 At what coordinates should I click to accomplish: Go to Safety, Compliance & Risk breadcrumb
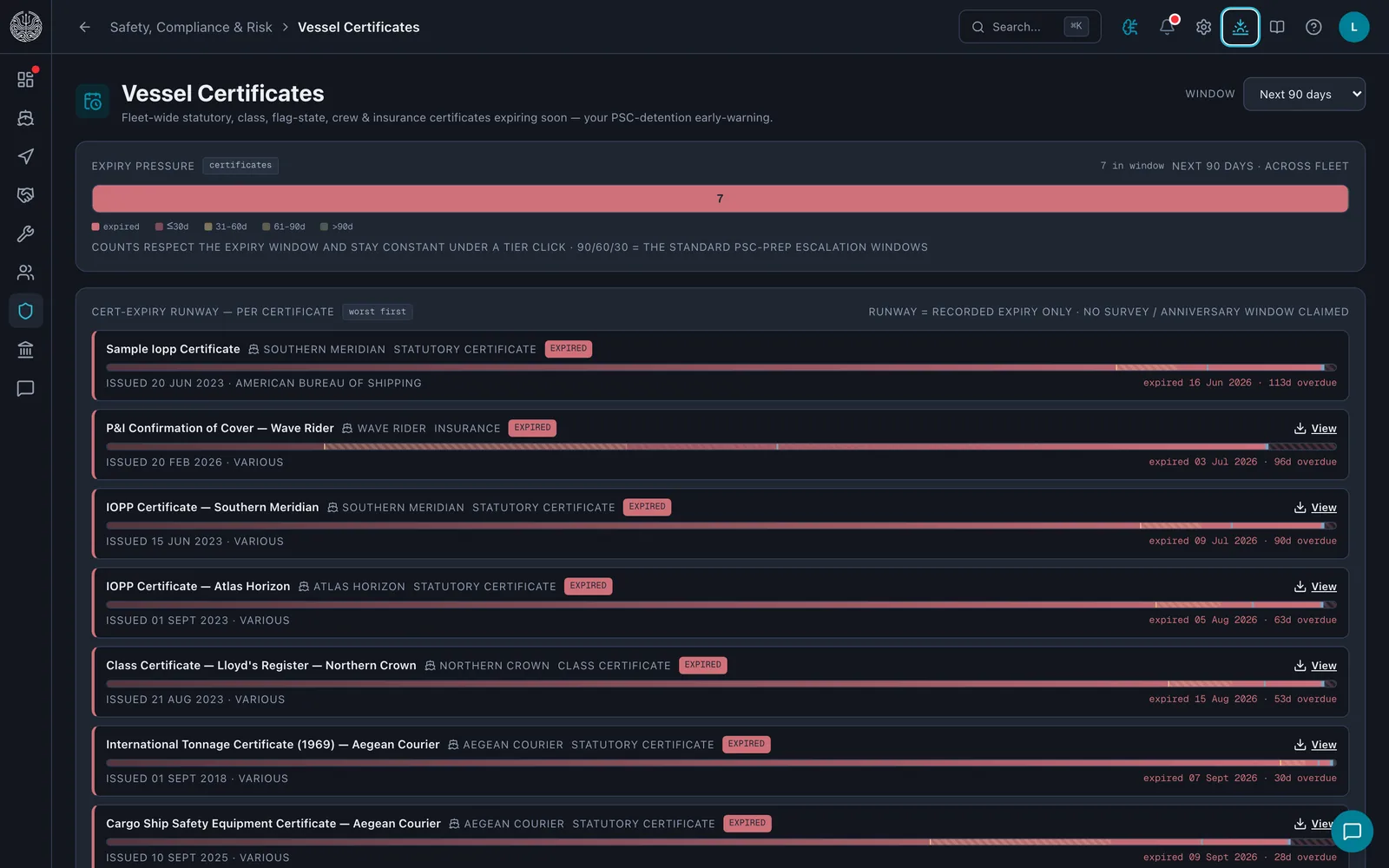[191, 27]
